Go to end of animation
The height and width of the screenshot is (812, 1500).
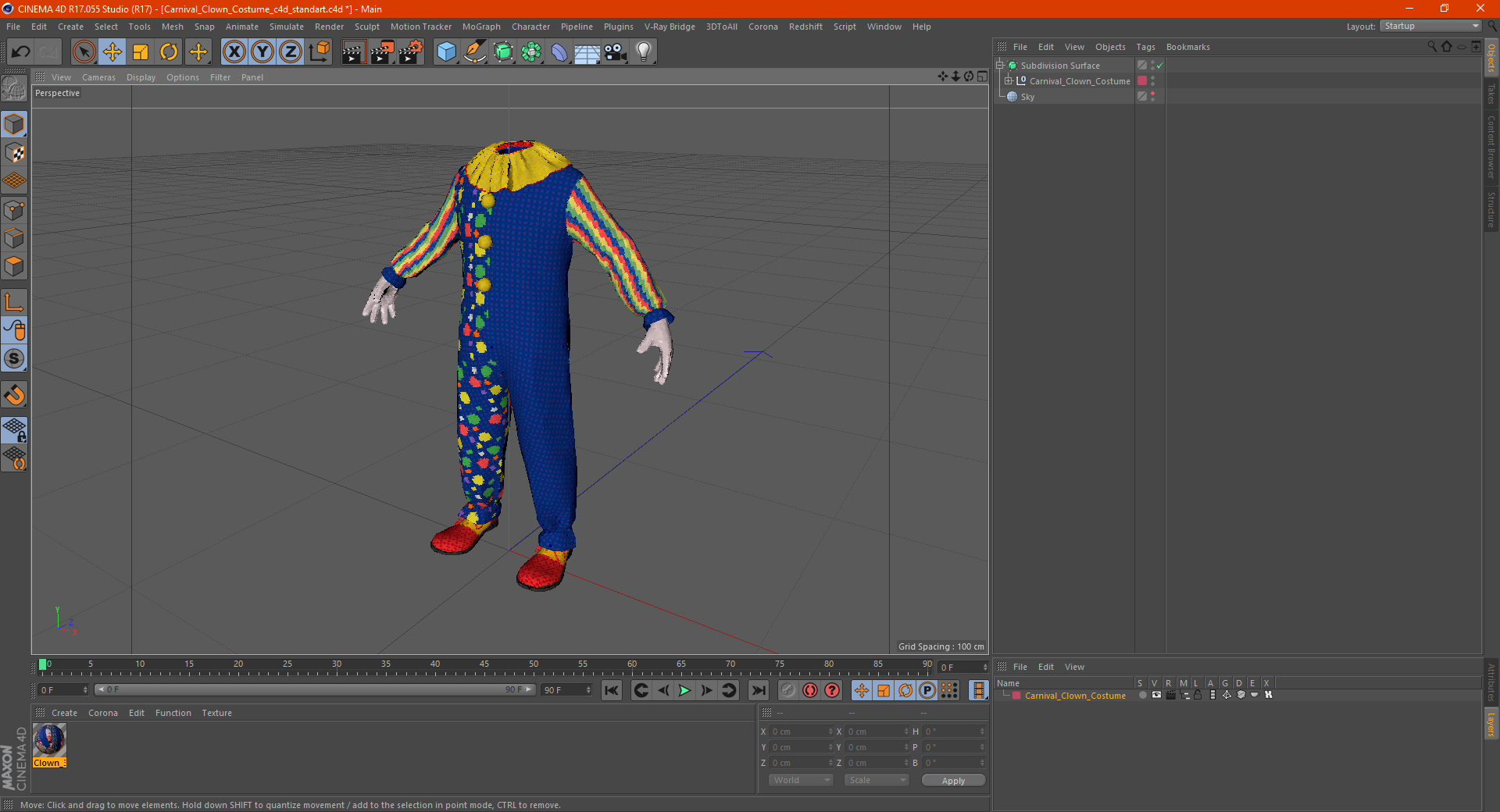(x=759, y=690)
